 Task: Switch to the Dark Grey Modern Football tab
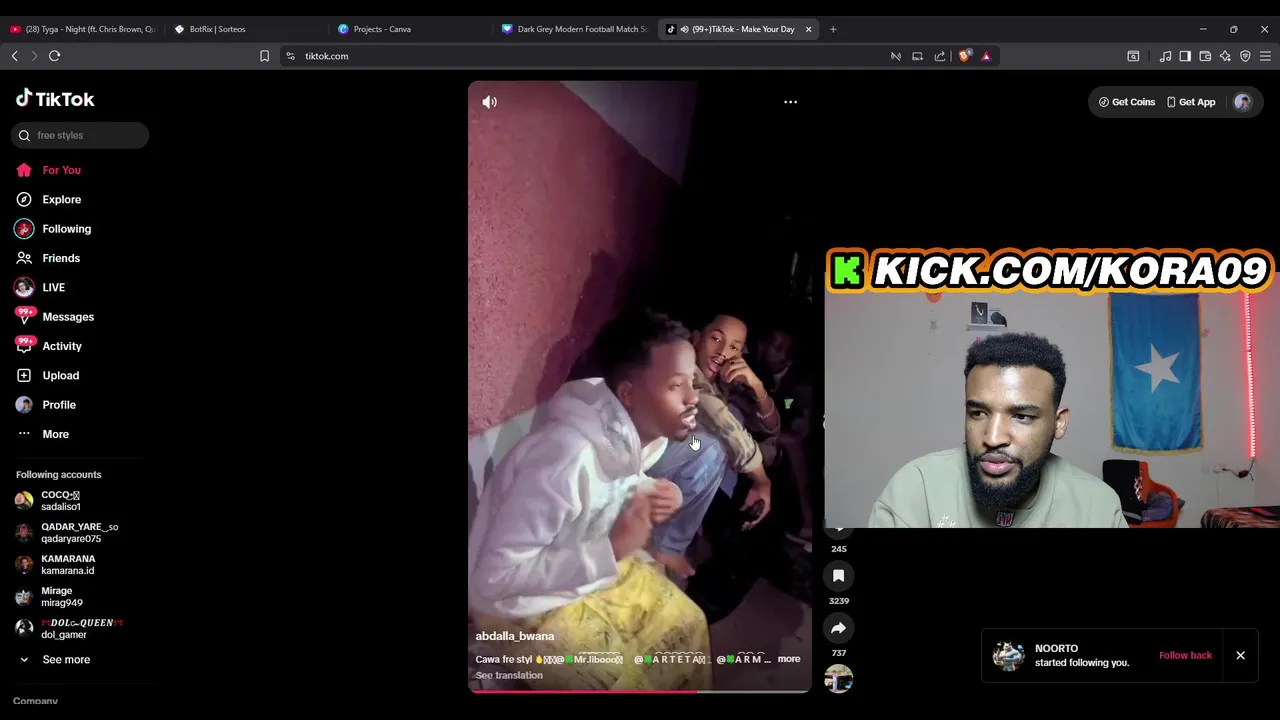[x=574, y=29]
